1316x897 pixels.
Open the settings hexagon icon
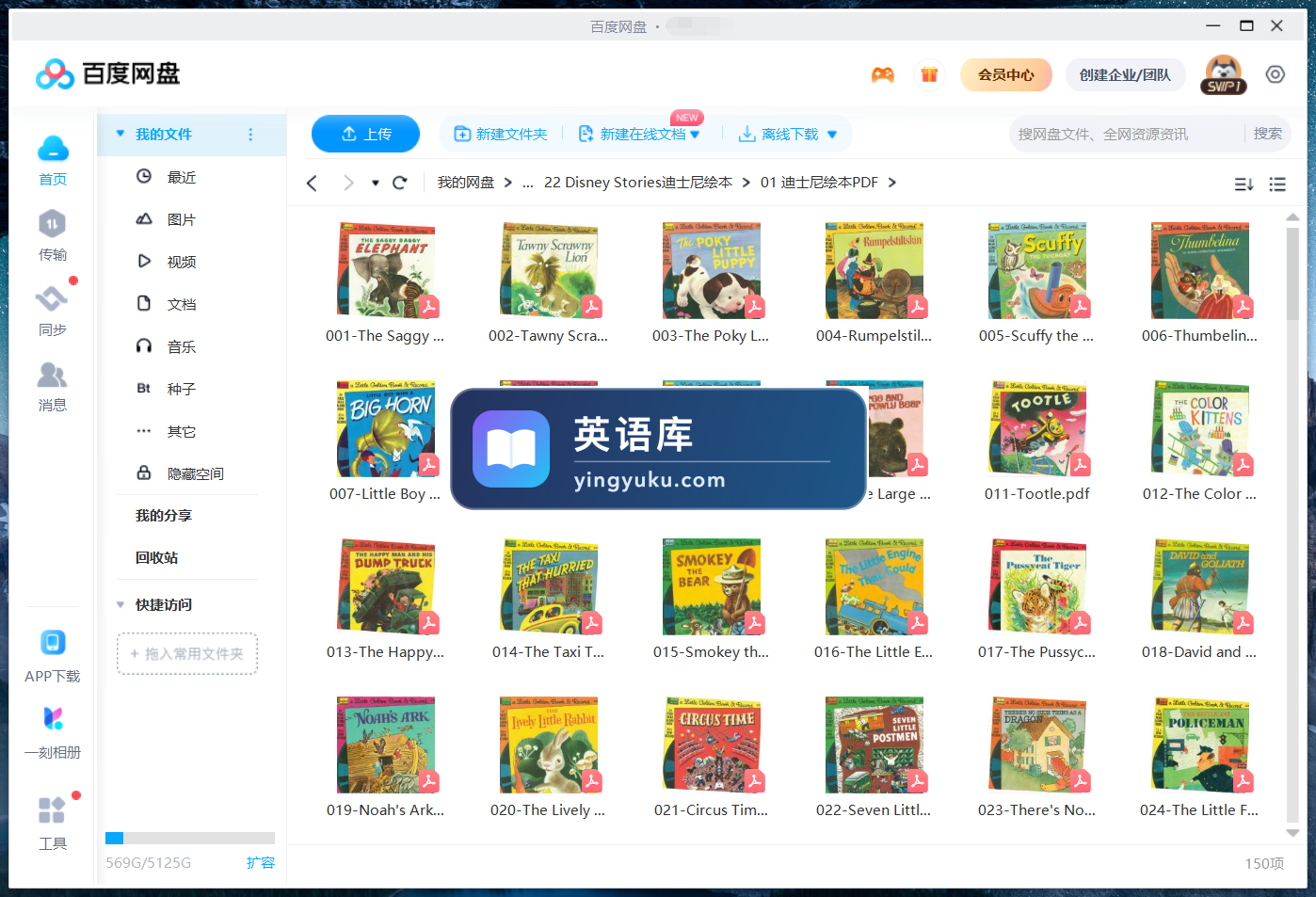coord(1276,74)
